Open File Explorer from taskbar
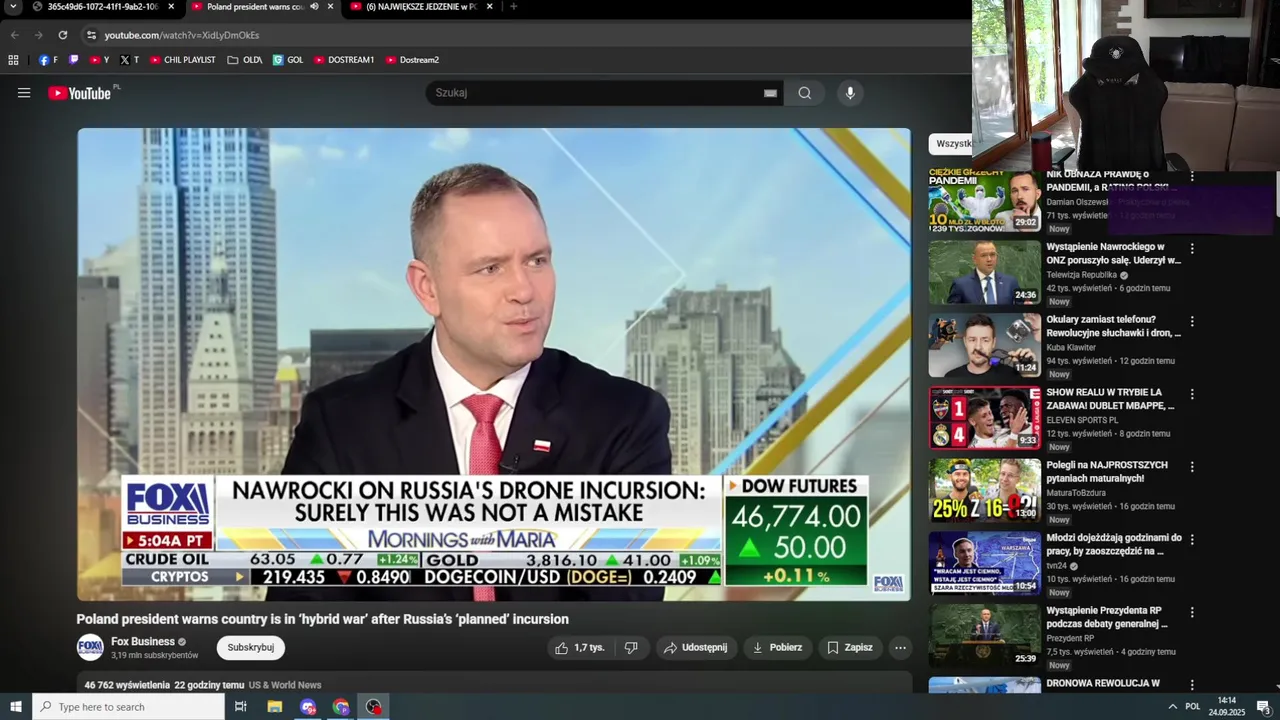The width and height of the screenshot is (1280, 720). [x=275, y=707]
